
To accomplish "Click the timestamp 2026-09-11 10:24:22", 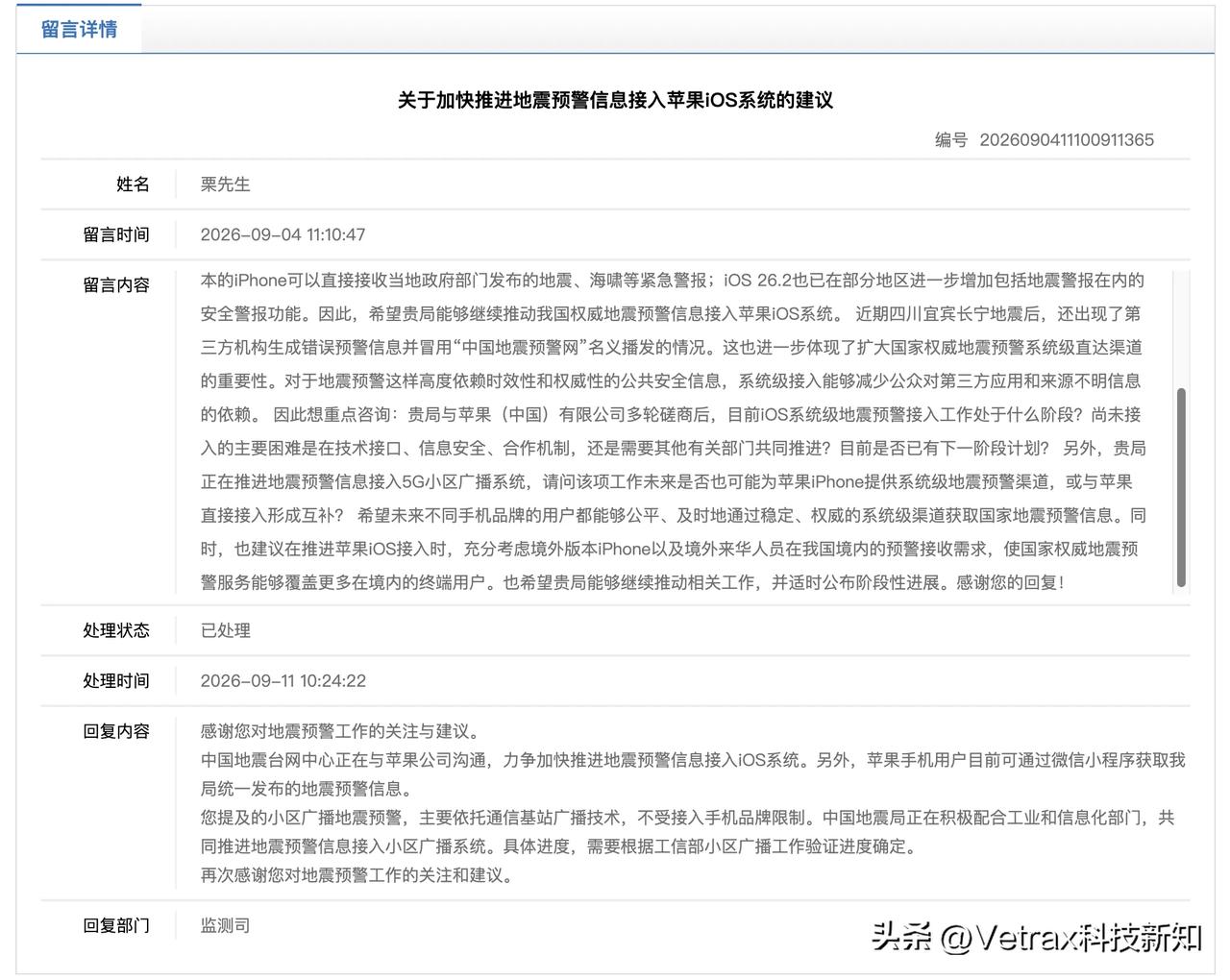I will pos(283,680).
